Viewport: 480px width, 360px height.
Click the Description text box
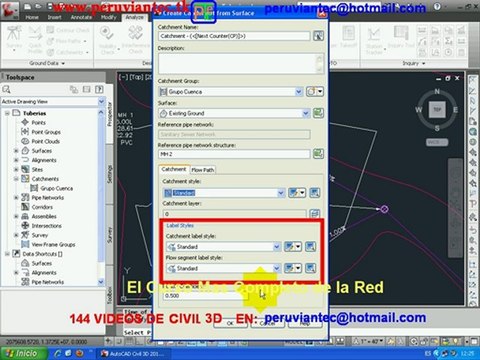point(241,63)
